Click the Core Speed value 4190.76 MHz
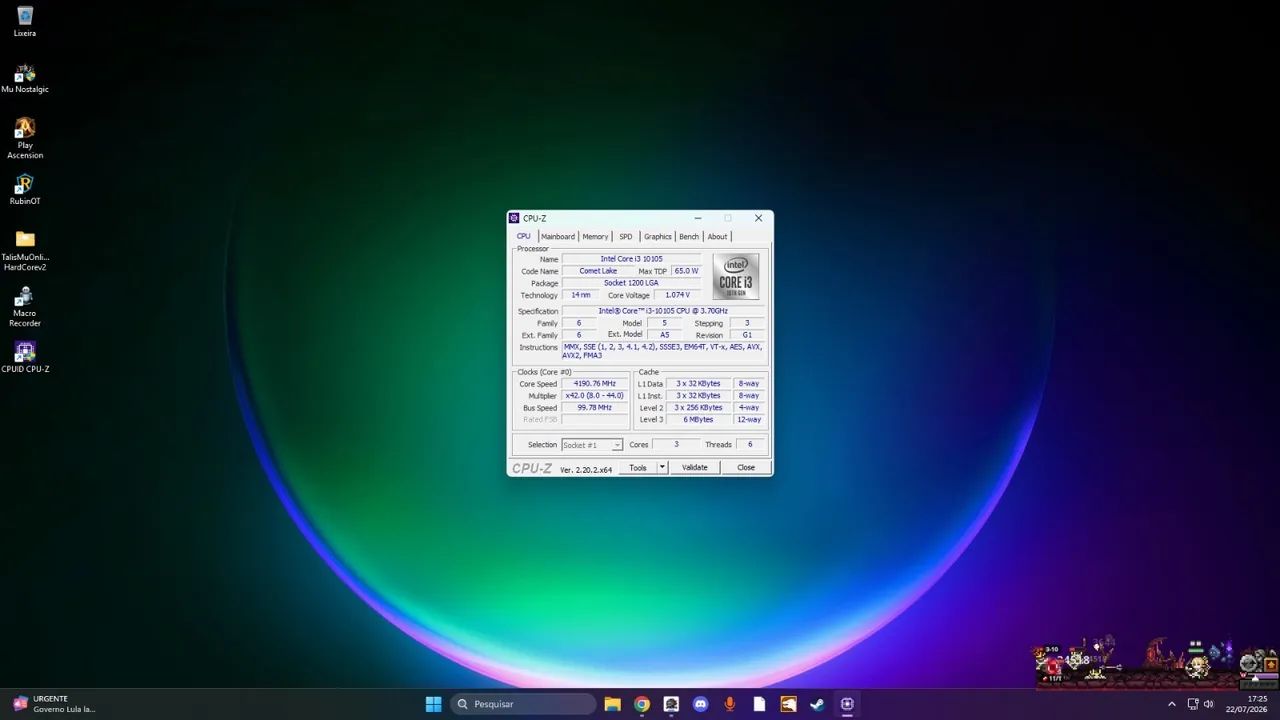The height and width of the screenshot is (720, 1280). pyautogui.click(x=595, y=384)
